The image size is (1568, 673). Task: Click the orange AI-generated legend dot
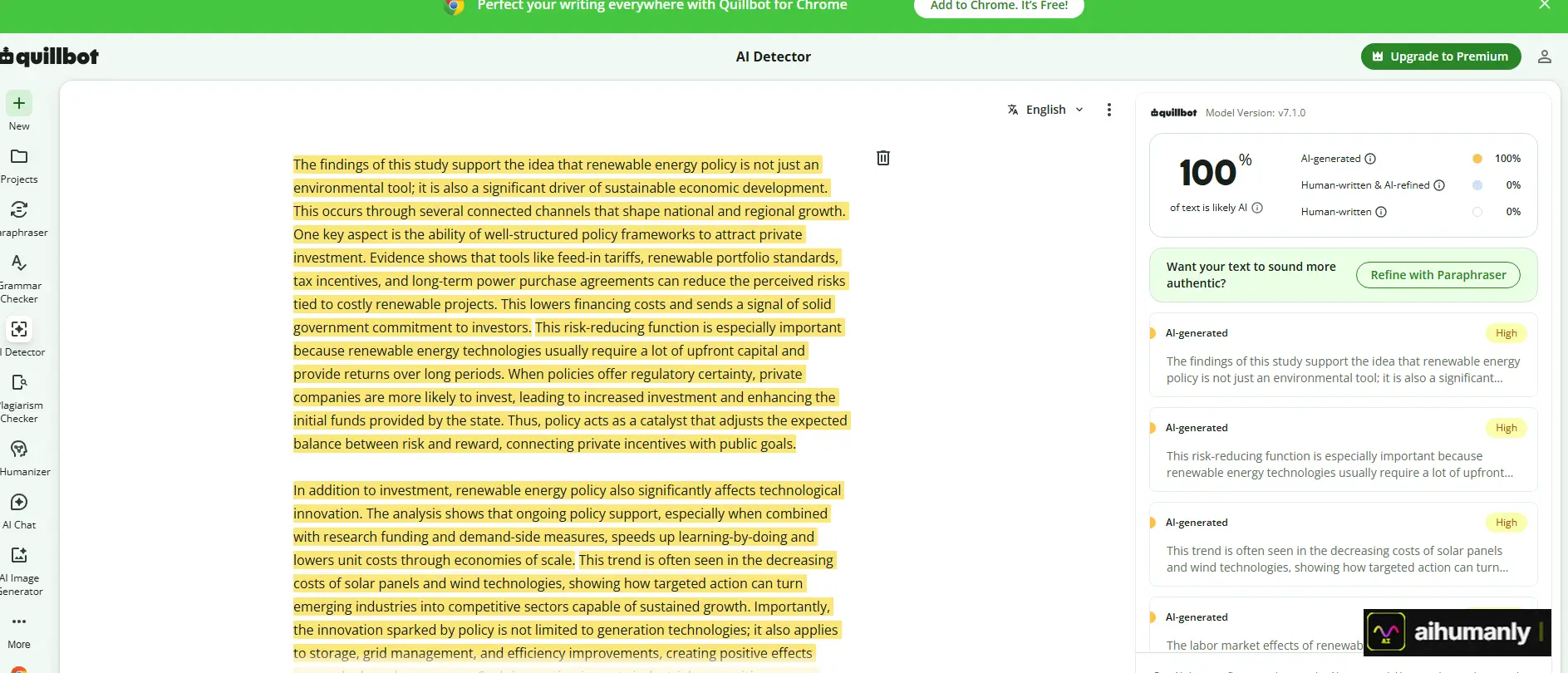click(x=1477, y=159)
